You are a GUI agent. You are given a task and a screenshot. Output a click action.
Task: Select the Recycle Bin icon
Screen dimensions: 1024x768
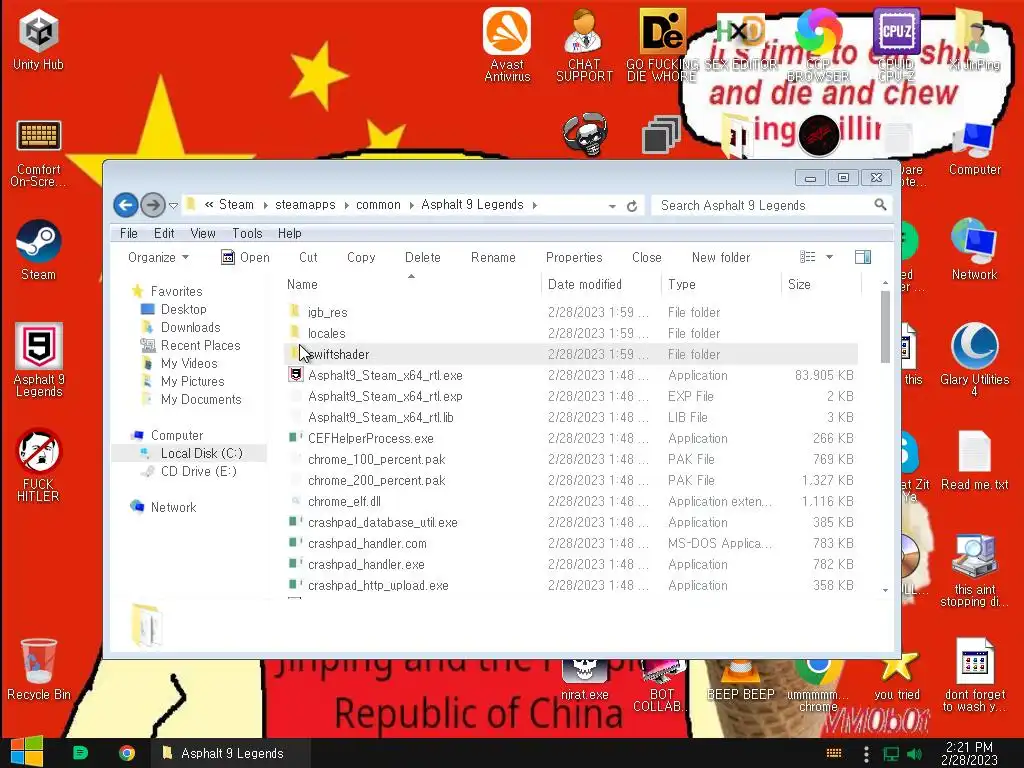click(39, 669)
